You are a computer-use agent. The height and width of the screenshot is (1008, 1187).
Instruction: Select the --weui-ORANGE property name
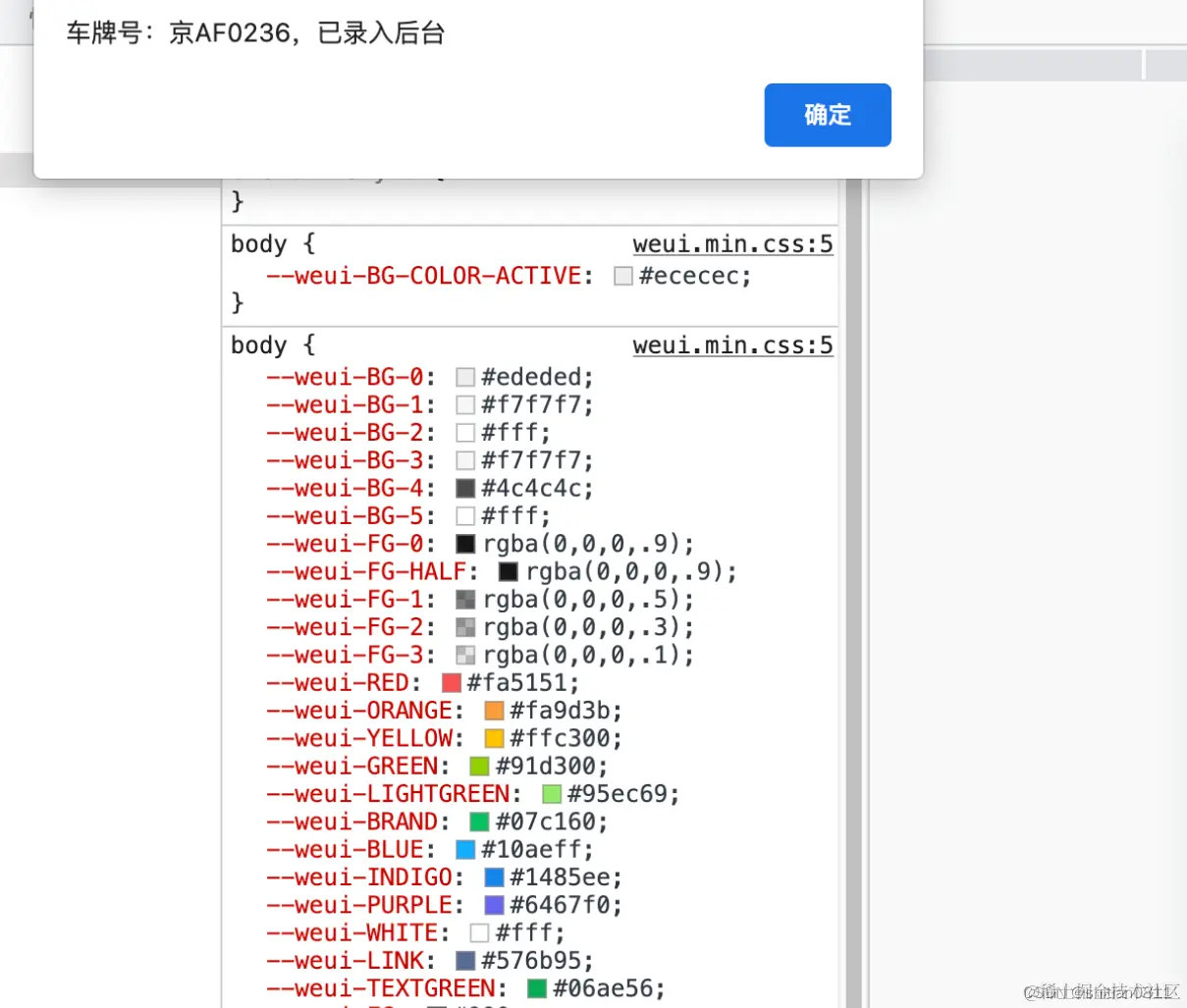[x=359, y=711]
